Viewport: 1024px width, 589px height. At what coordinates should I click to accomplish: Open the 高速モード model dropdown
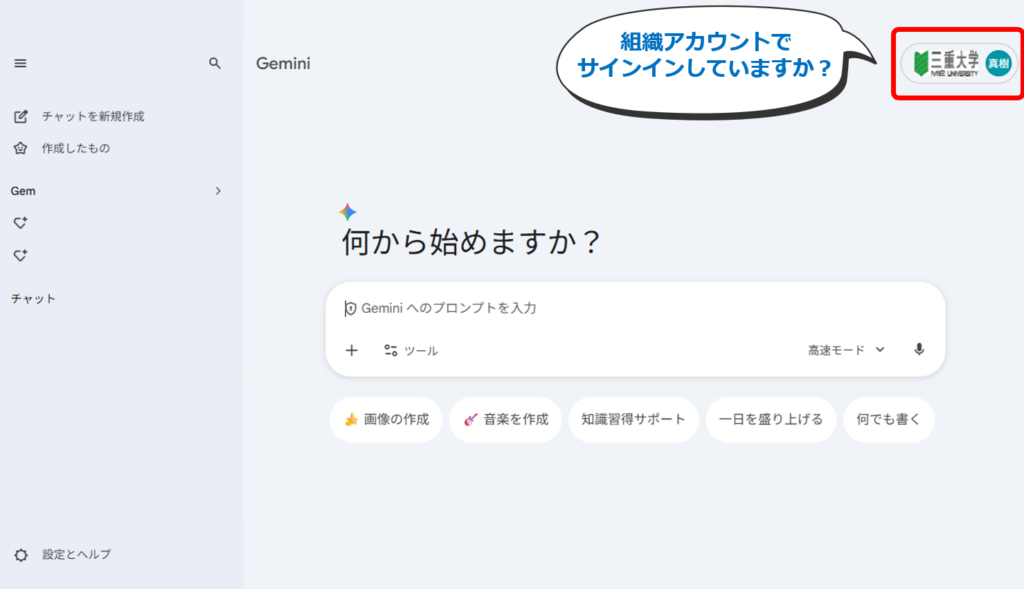coord(846,350)
